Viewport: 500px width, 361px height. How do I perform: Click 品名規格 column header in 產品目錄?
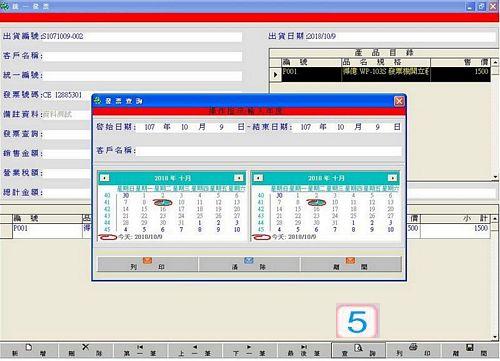pyautogui.click(x=386, y=62)
